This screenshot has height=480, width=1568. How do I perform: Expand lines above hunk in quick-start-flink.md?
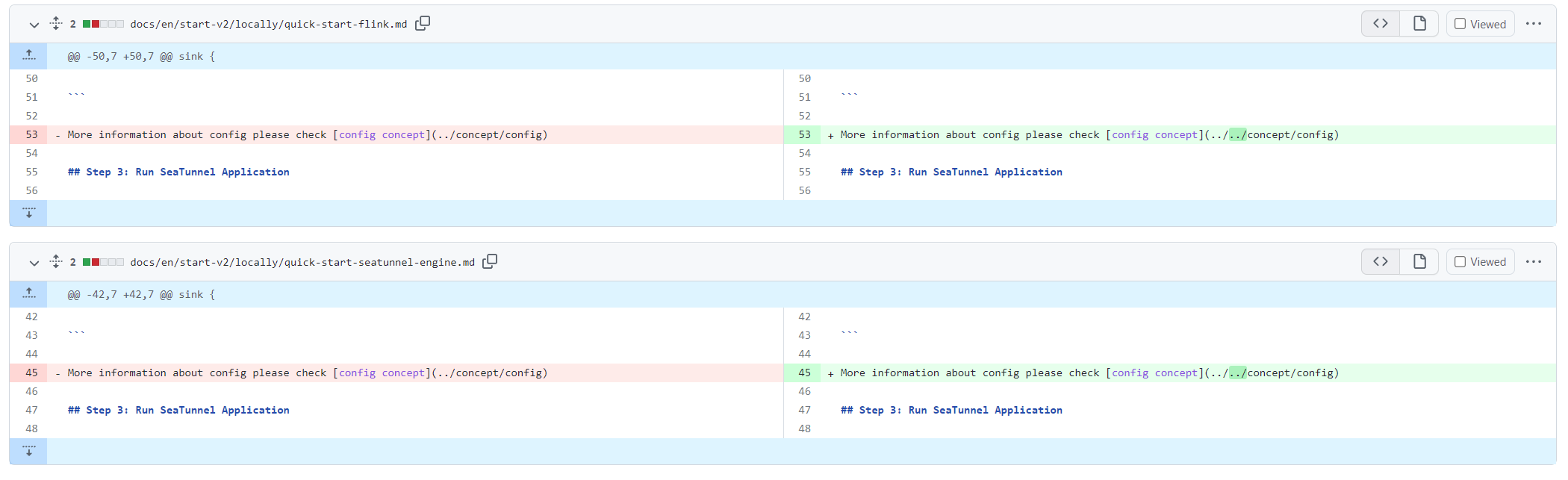[x=28, y=56]
